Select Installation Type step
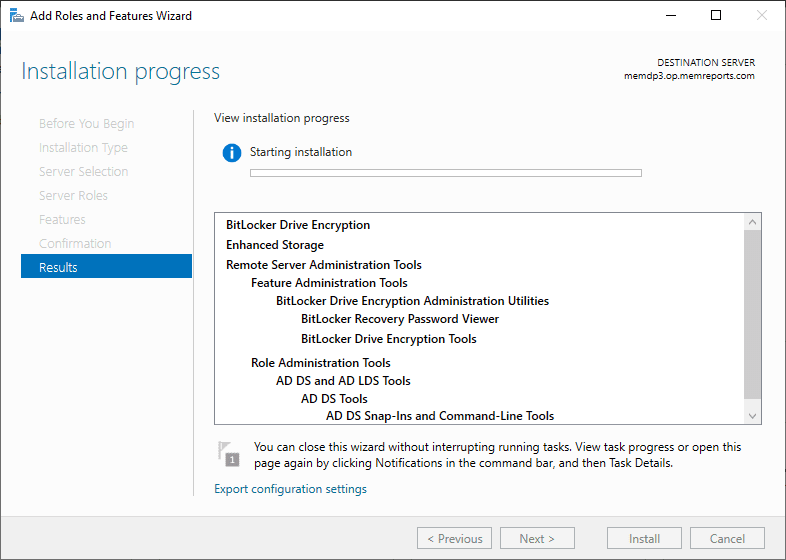The width and height of the screenshot is (786, 560). click(x=83, y=148)
